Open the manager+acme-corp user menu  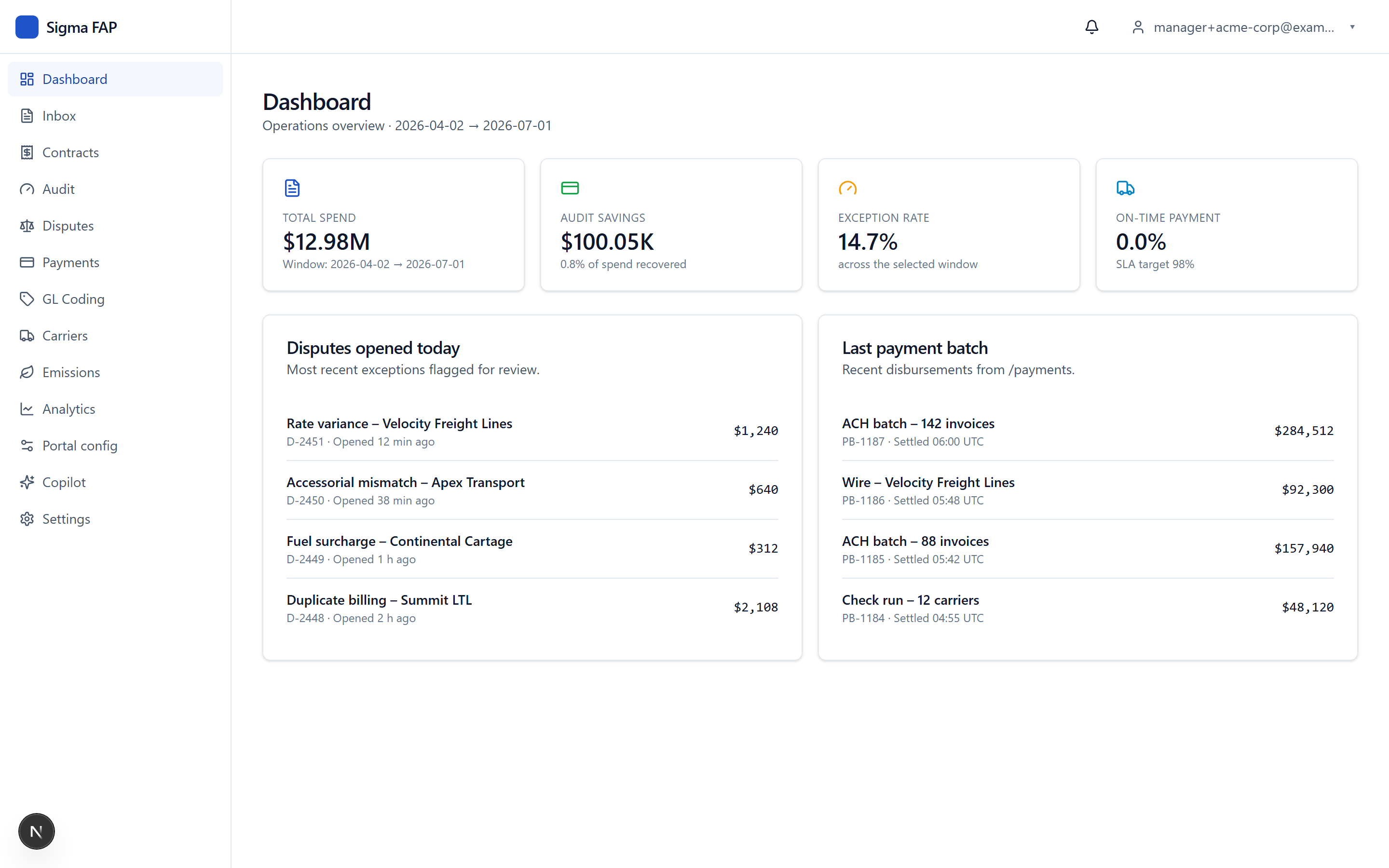[1243, 27]
